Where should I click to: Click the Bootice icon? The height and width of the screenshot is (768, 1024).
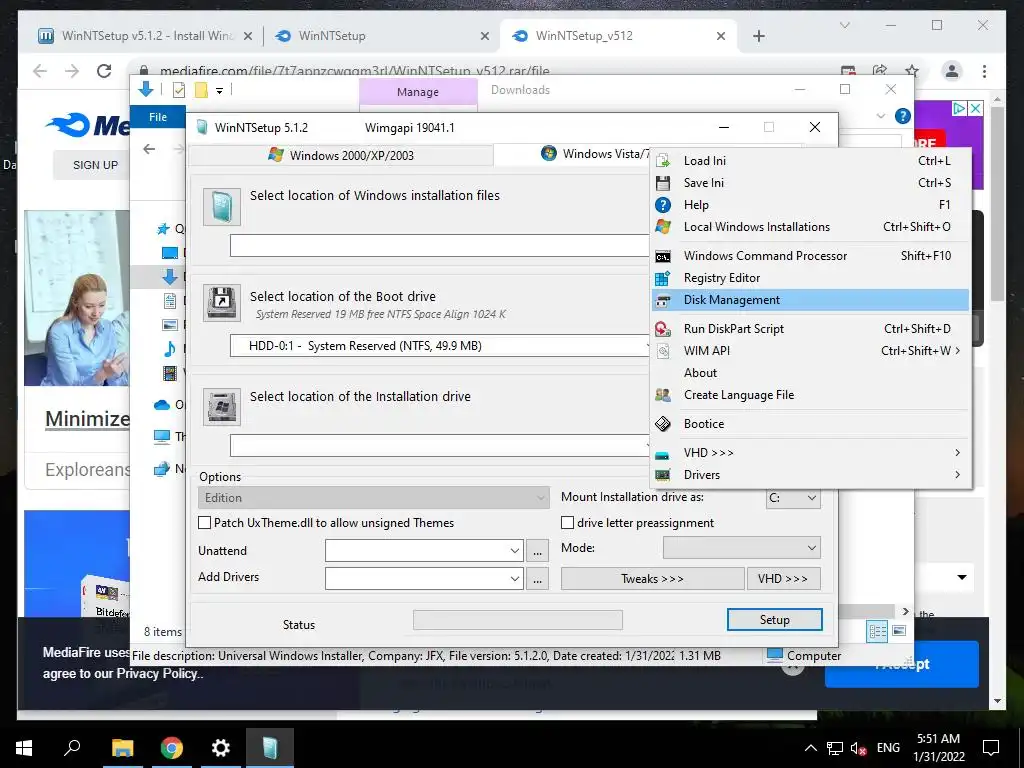[663, 424]
